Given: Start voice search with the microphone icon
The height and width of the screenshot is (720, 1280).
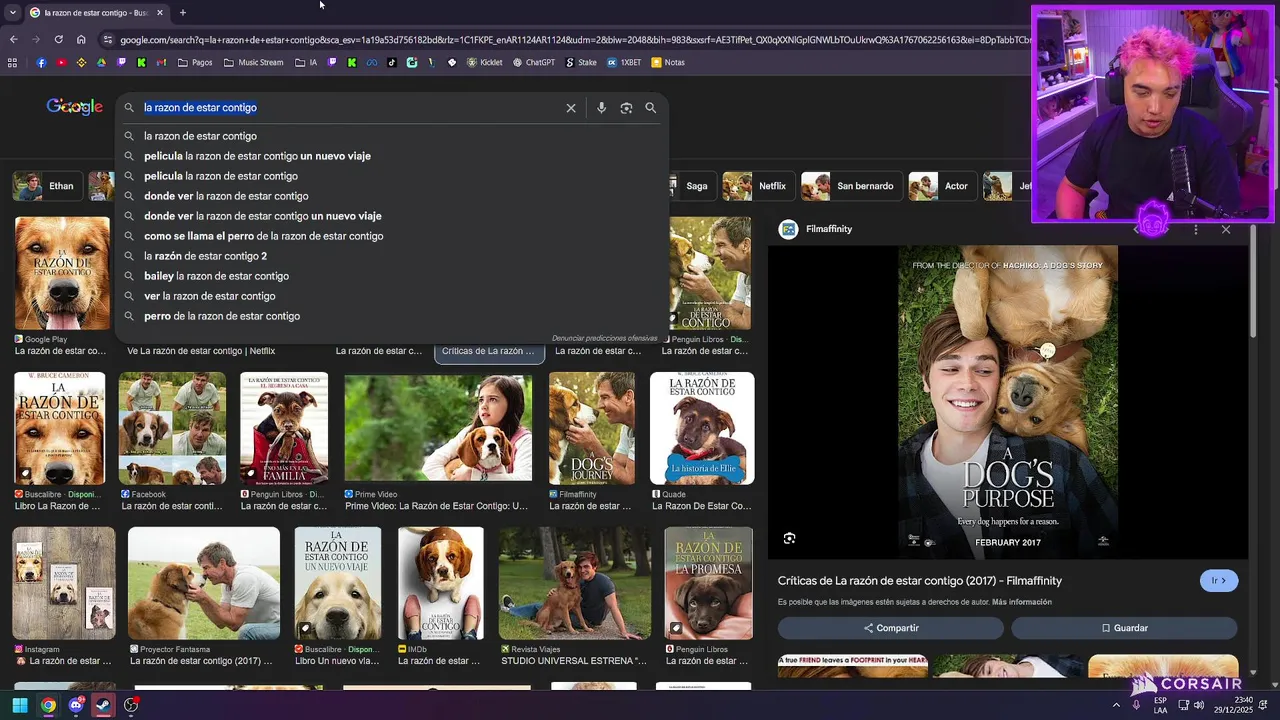Looking at the screenshot, I should pyautogui.click(x=601, y=108).
